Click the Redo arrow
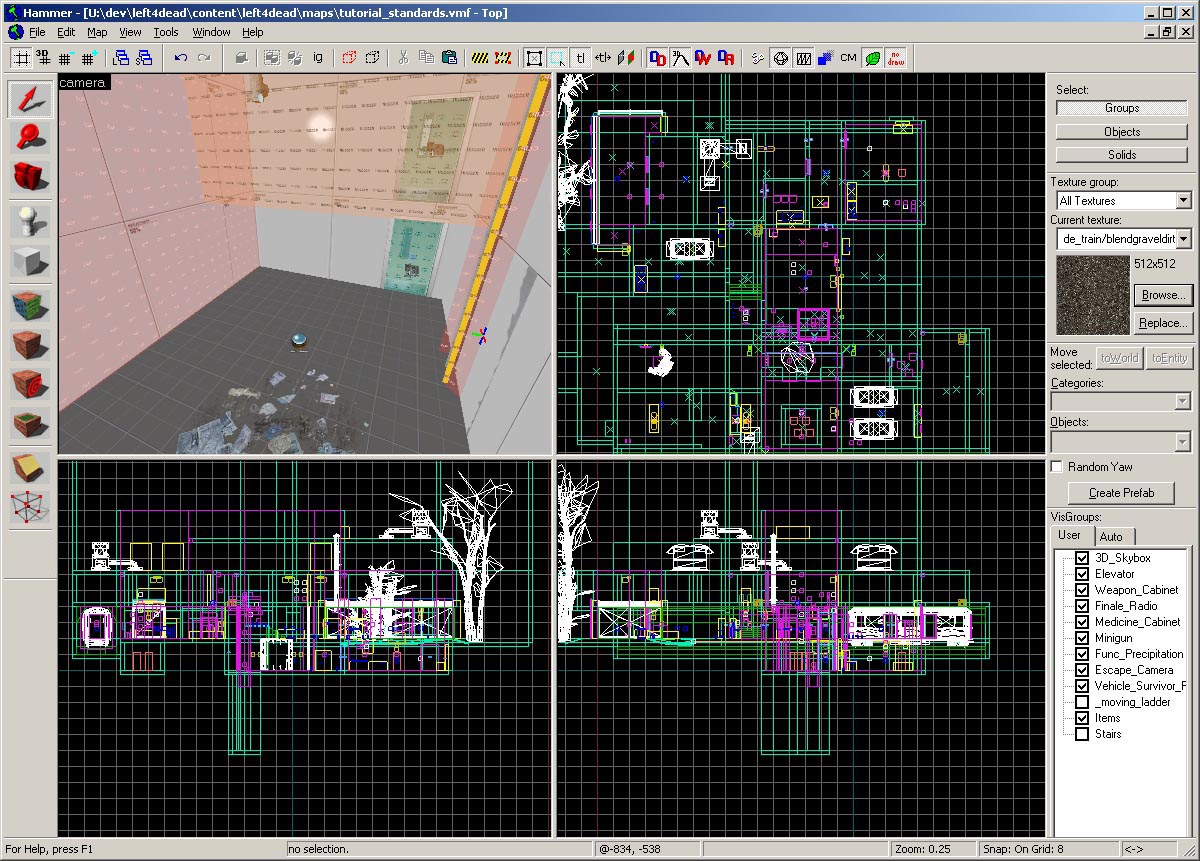The image size is (1200, 861). [204, 58]
